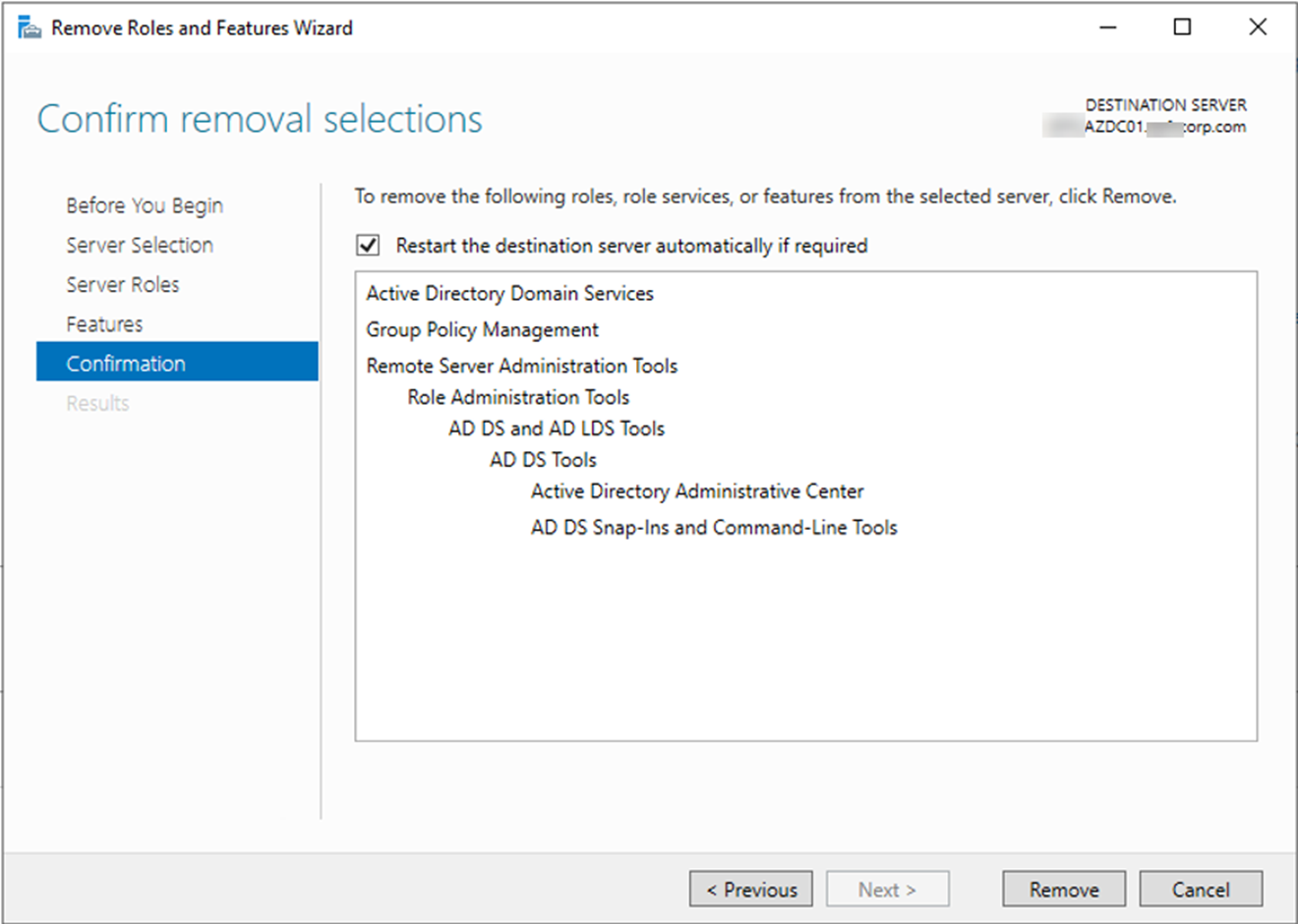Image resolution: width=1298 pixels, height=924 pixels.
Task: Close the Remove Roles and Features Wizard
Action: click(x=1258, y=28)
